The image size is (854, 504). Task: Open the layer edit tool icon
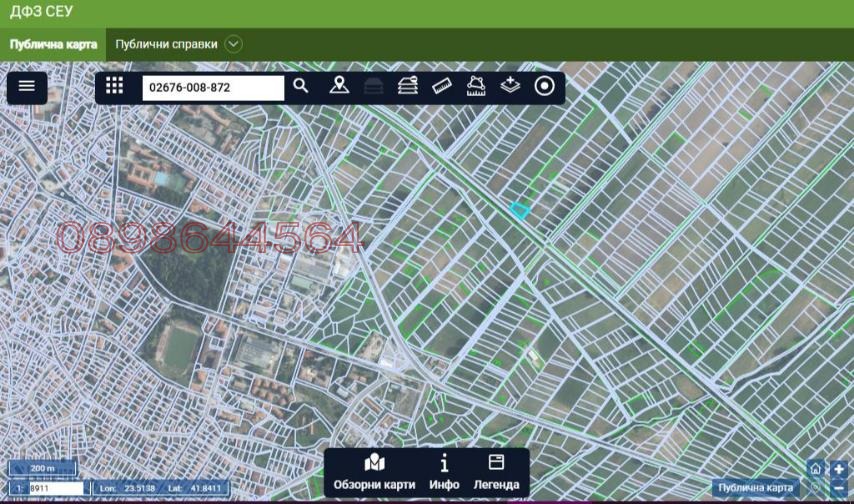407,87
